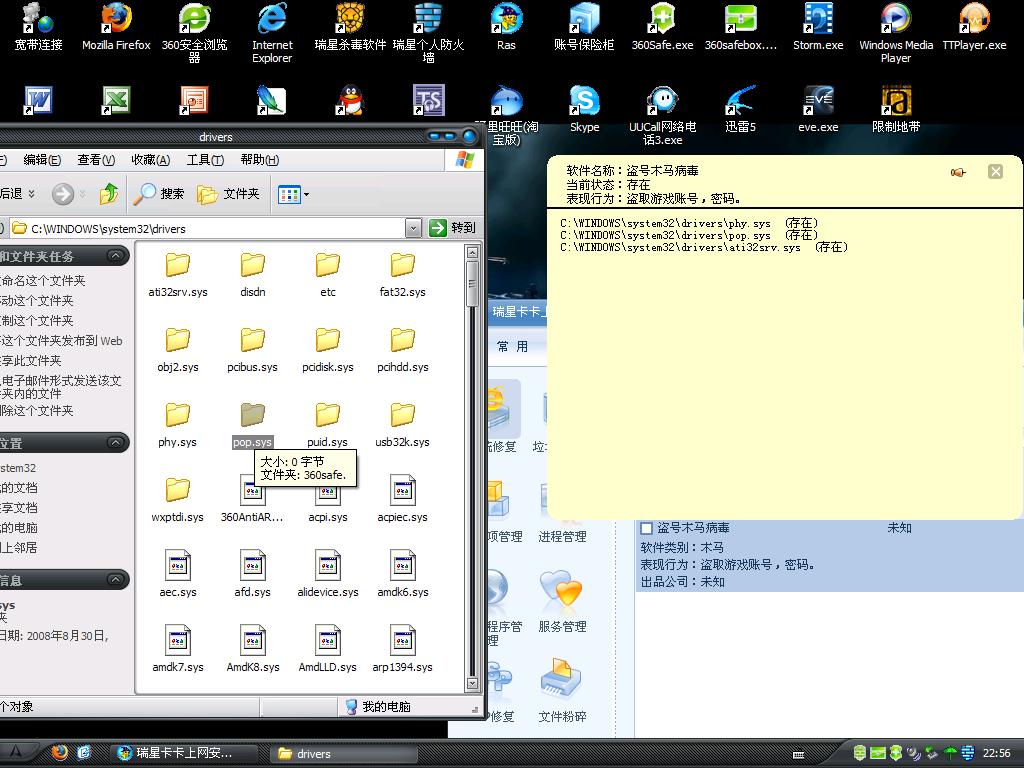This screenshot has width=1024, height=768.
Task: Open the 工具(T) menu
Action: [204, 160]
